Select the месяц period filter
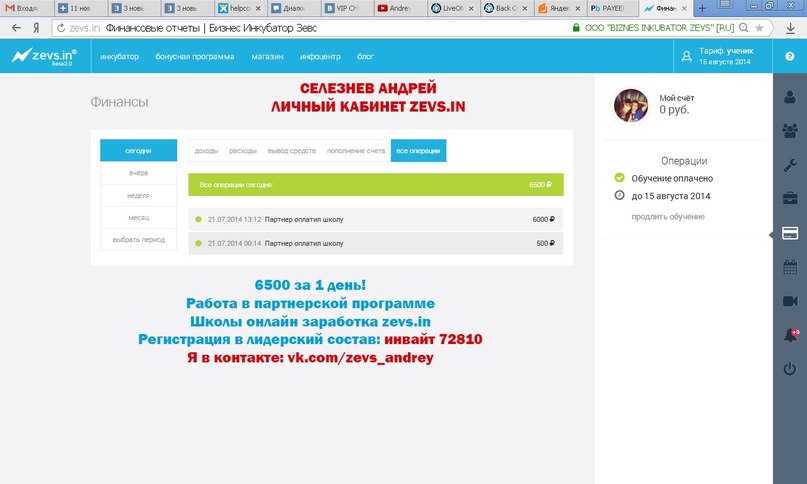 coord(138,218)
